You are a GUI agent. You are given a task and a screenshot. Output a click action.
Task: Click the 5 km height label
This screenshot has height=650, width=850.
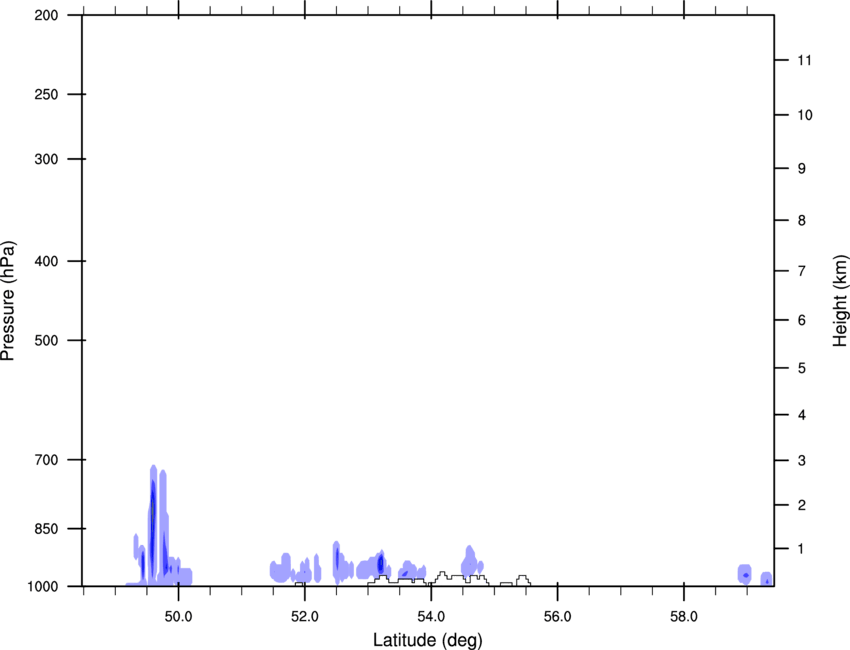point(801,368)
